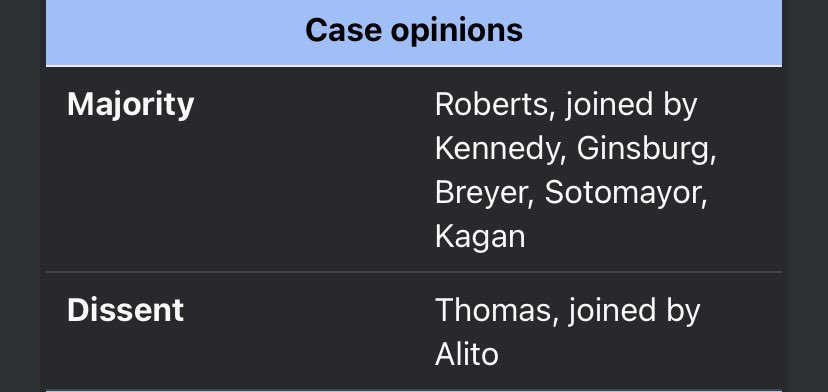Open the Kagan justice name
This screenshot has height=392, width=828.
tap(480, 237)
